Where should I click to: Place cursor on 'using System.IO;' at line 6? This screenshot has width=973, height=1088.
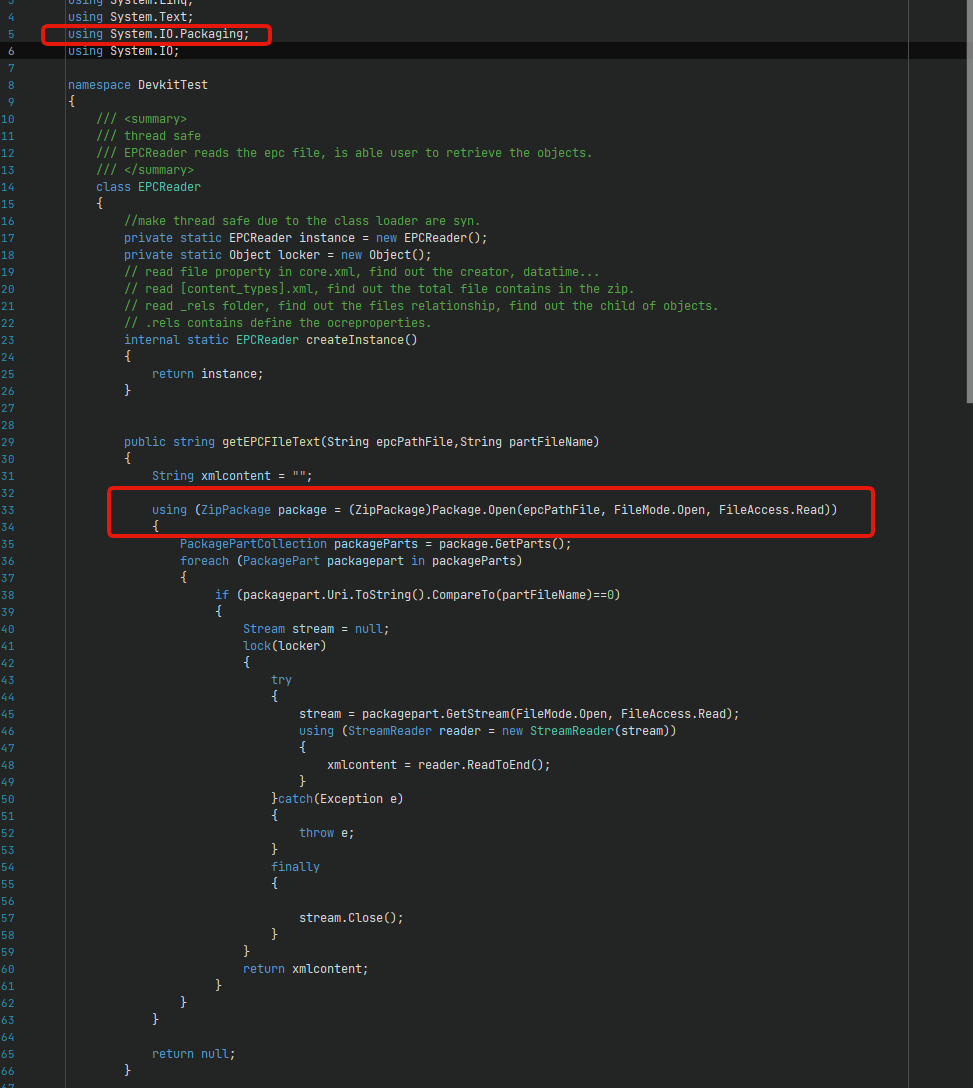click(124, 51)
